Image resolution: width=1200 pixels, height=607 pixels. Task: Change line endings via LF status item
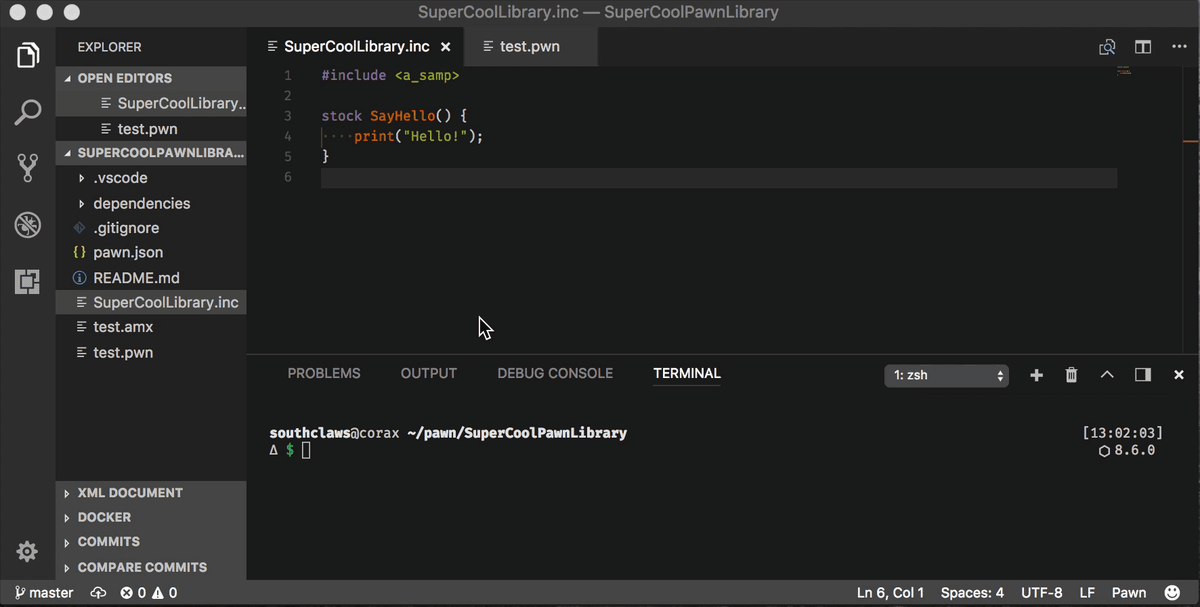tap(1087, 593)
